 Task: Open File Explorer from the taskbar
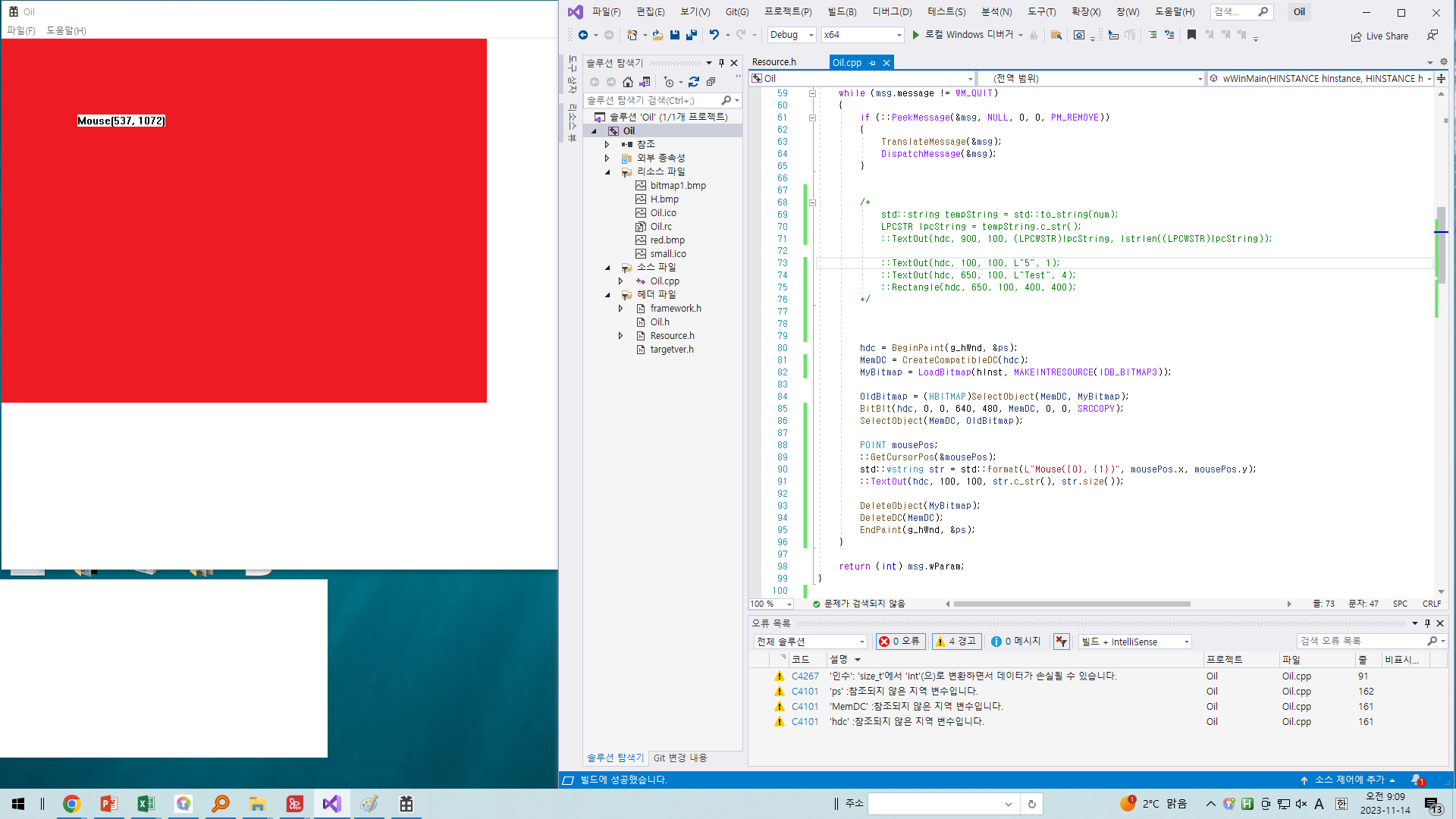pos(257,804)
